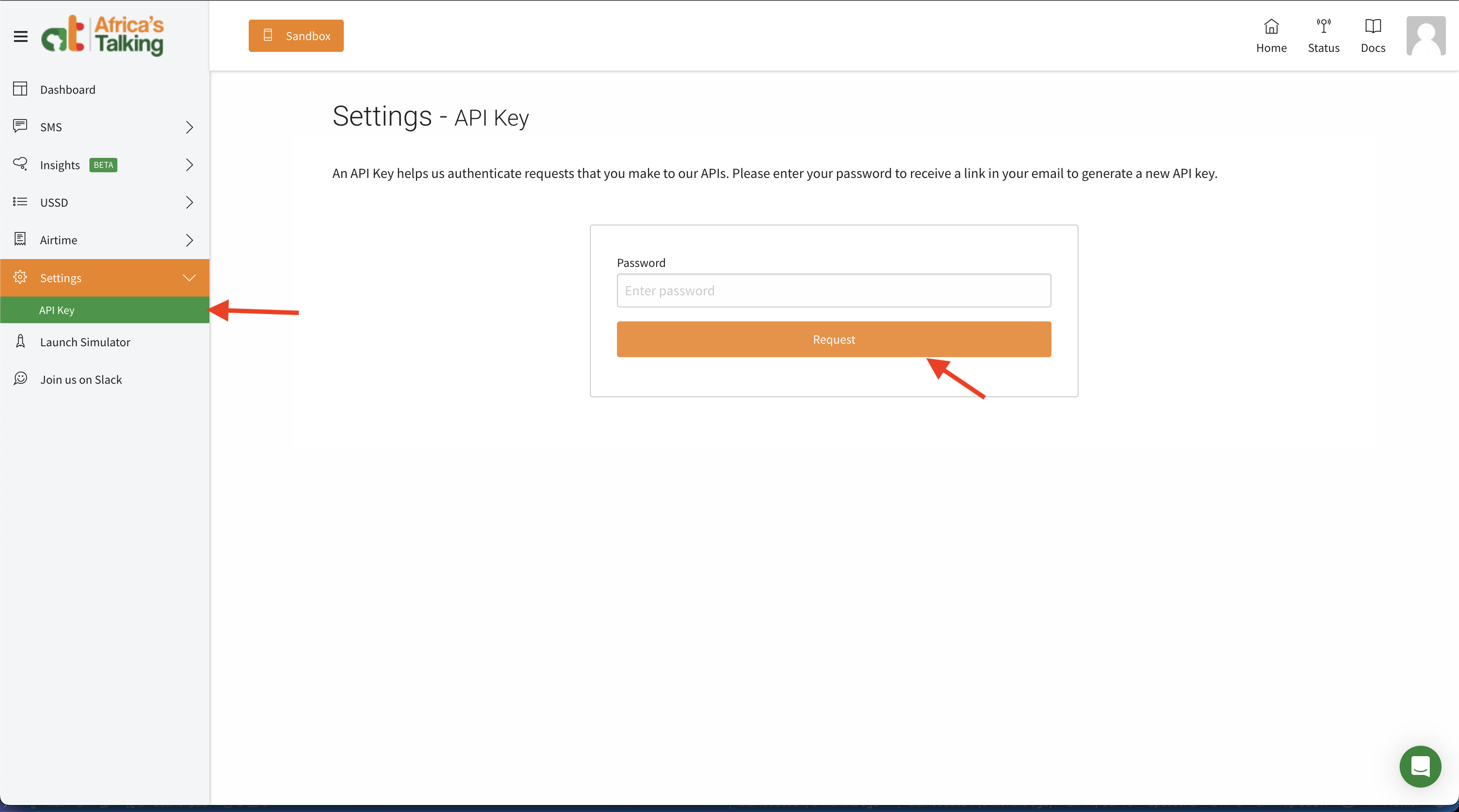Expand the Insights menu chevron
This screenshot has width=1459, height=812.
(x=189, y=165)
